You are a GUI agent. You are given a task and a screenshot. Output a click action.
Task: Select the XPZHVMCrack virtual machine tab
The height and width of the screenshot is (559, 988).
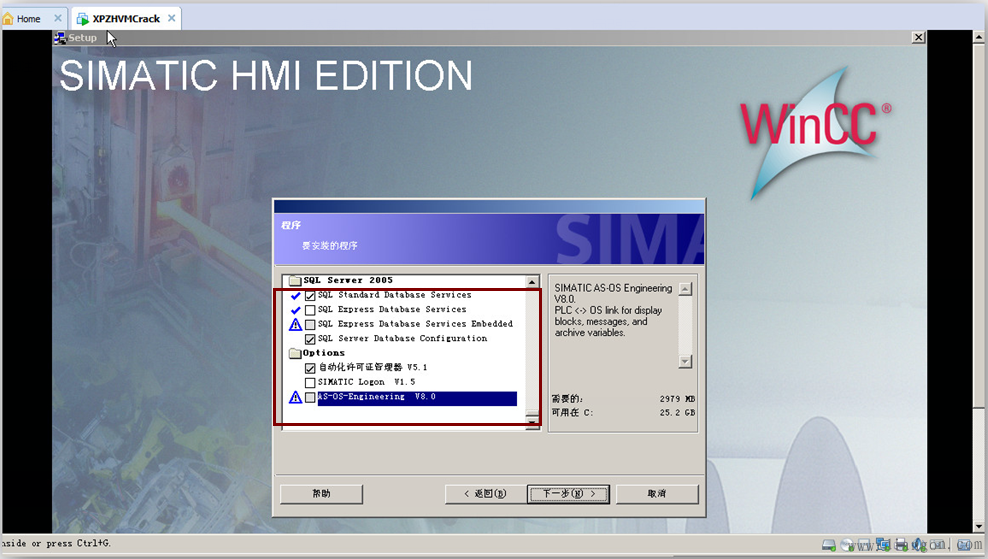point(124,18)
